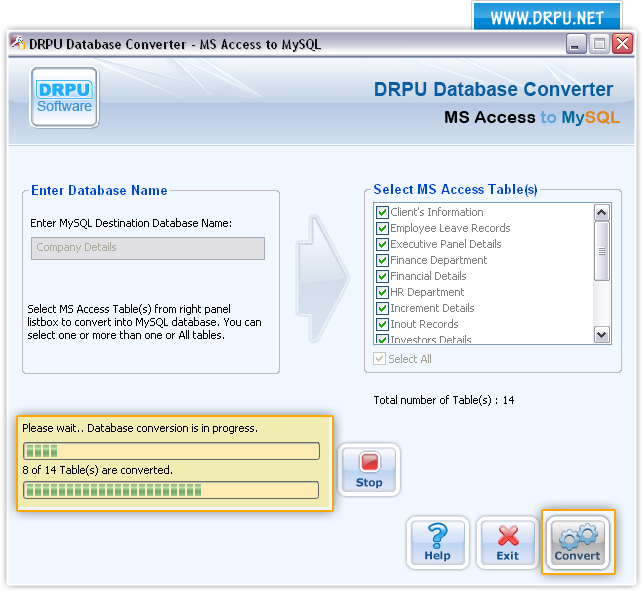The width and height of the screenshot is (643, 592).
Task: Toggle Financial Details checkbox
Action: (382, 276)
